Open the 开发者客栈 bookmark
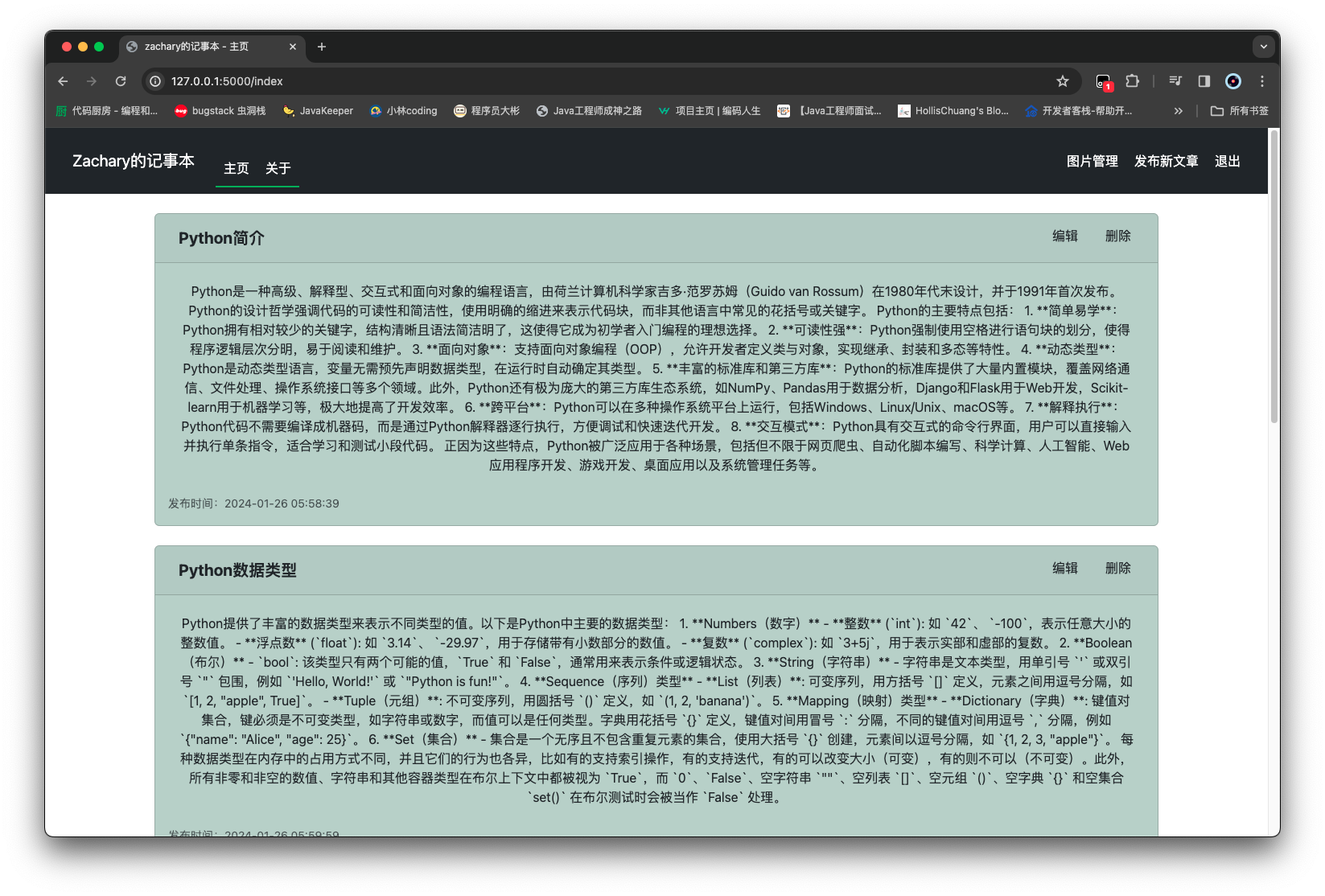The width and height of the screenshot is (1325, 896). (1079, 111)
